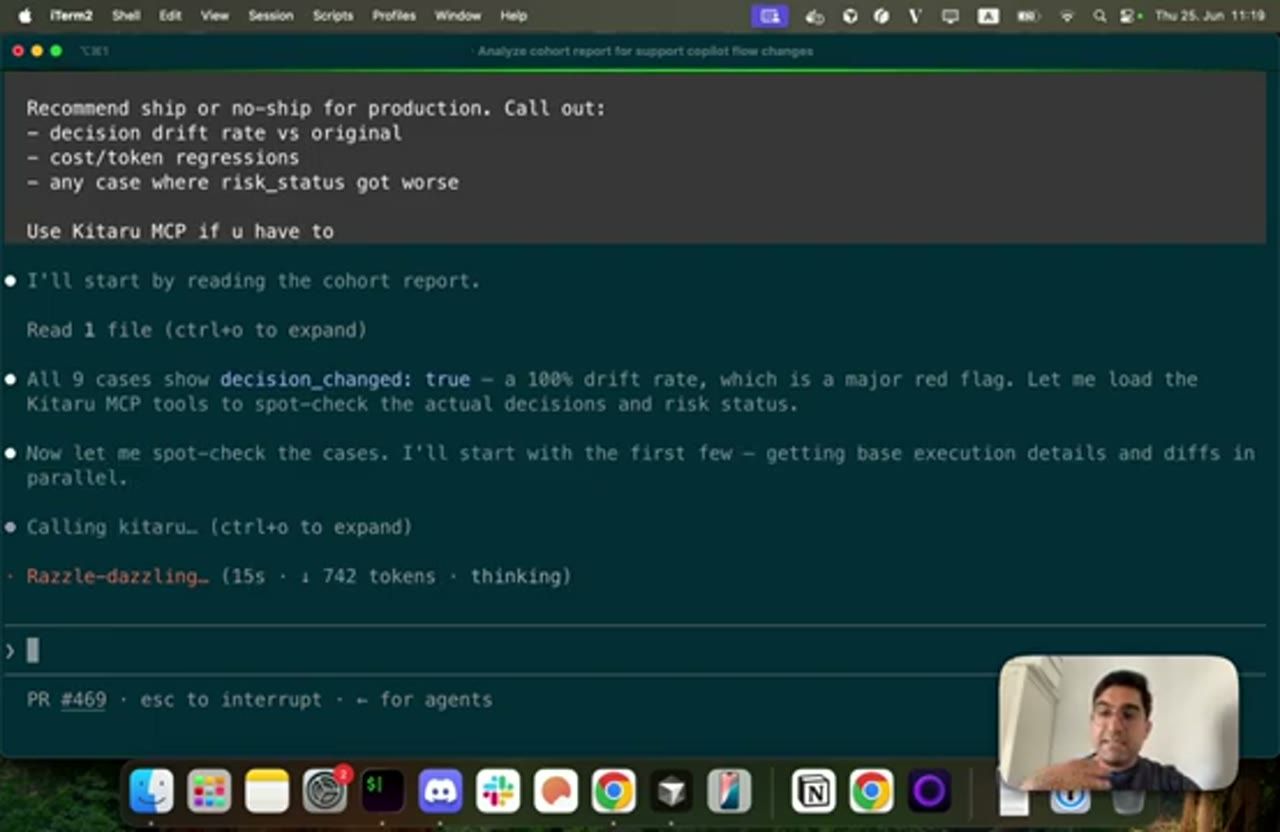The image size is (1280, 832).
Task: Open the orange circle app in Dock
Action: 556,791
